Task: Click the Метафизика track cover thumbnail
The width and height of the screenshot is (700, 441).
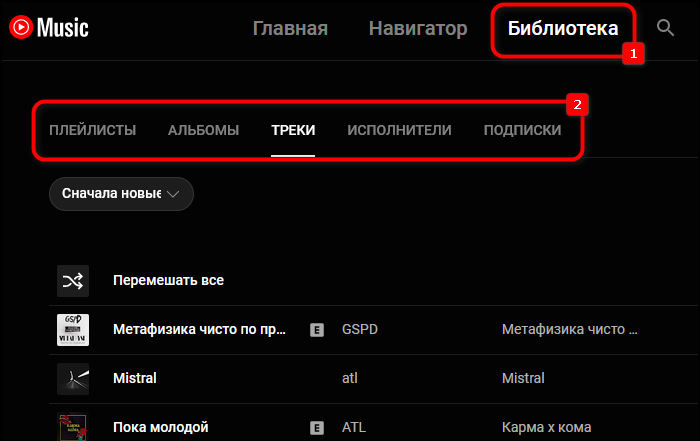Action: (x=73, y=330)
